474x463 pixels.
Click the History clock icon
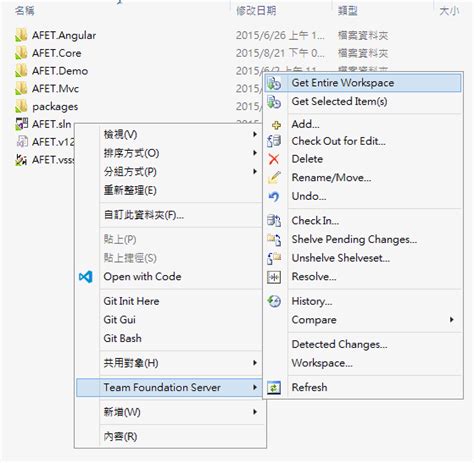pyautogui.click(x=274, y=301)
